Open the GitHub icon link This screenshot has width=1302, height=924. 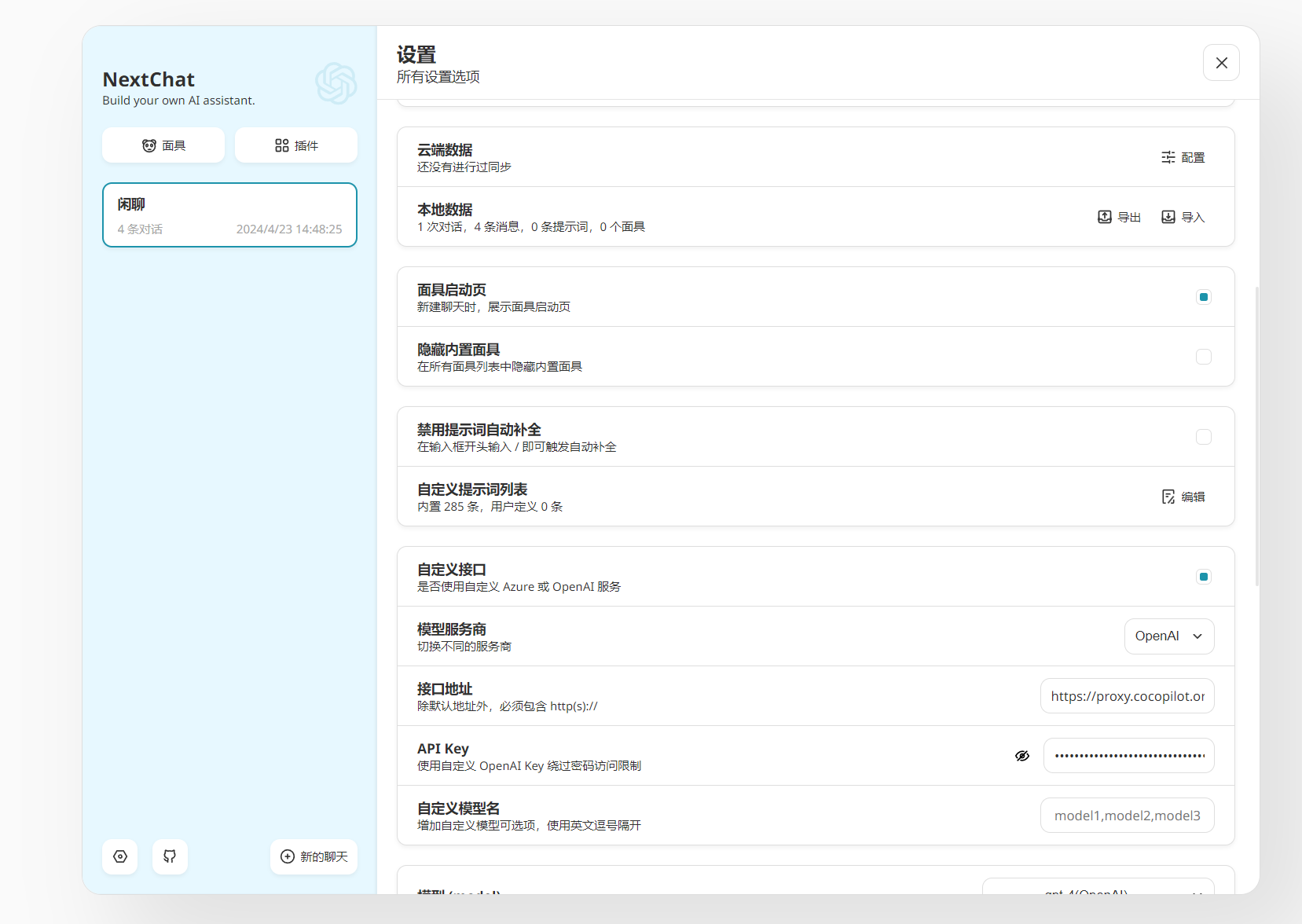click(x=170, y=856)
